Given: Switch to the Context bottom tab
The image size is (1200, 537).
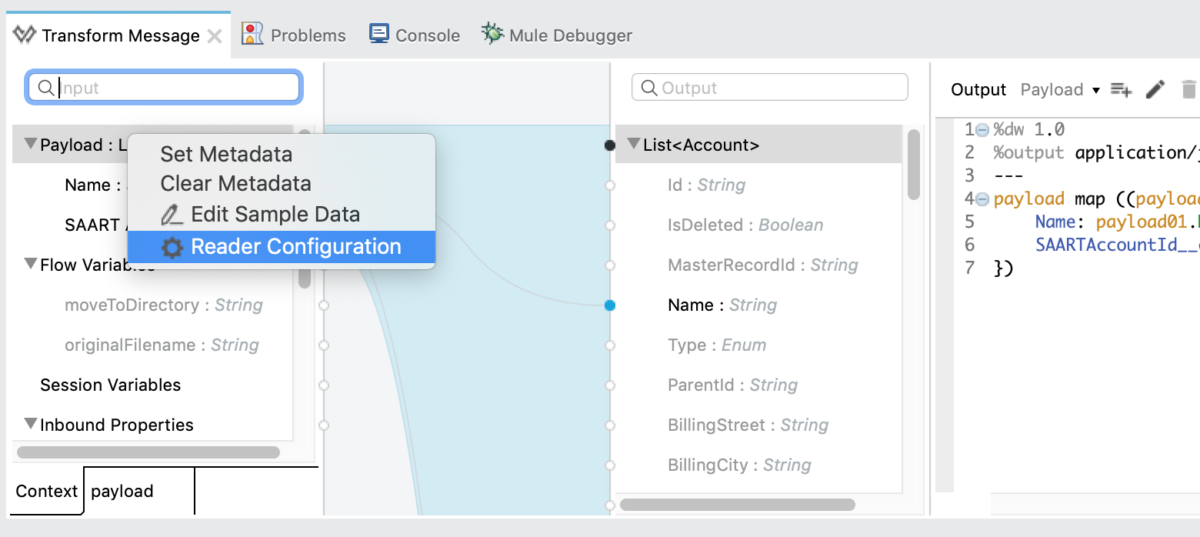Looking at the screenshot, I should (x=47, y=491).
